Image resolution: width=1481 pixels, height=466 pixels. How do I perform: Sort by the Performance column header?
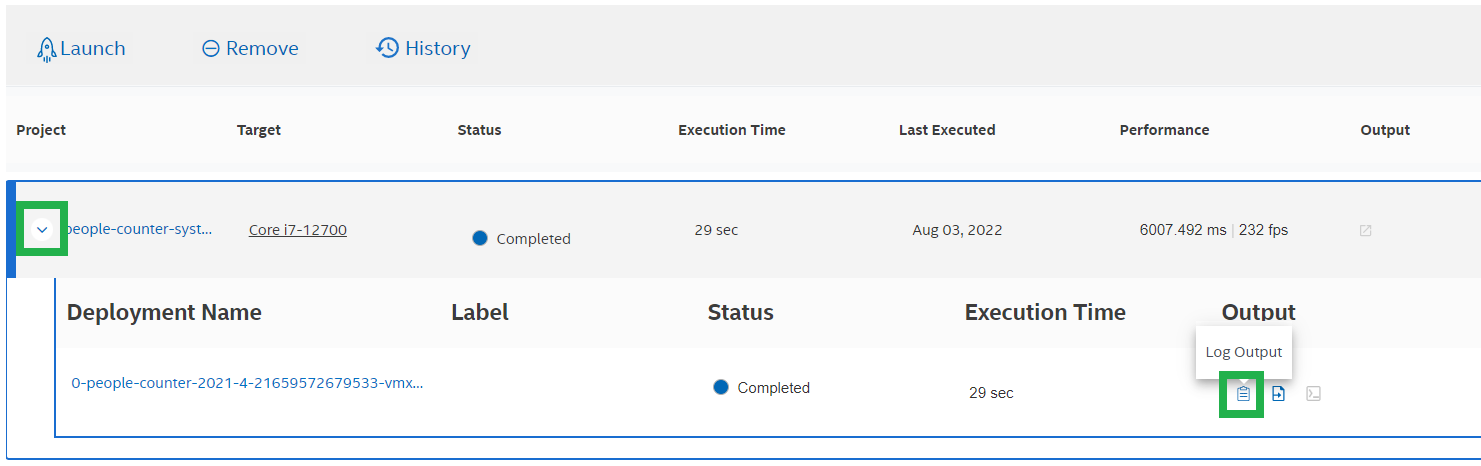1164,130
